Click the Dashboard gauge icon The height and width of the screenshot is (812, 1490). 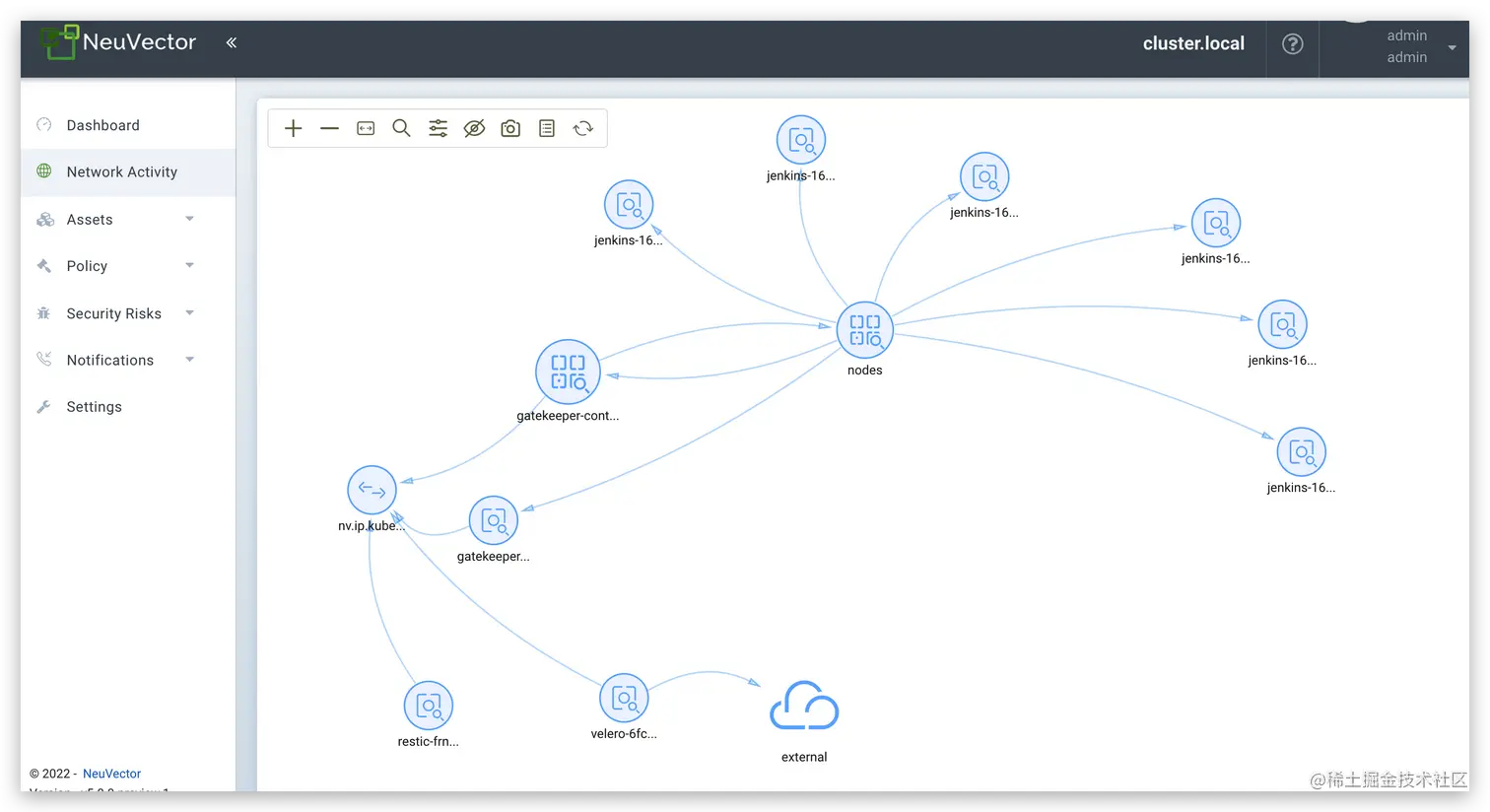tap(44, 124)
